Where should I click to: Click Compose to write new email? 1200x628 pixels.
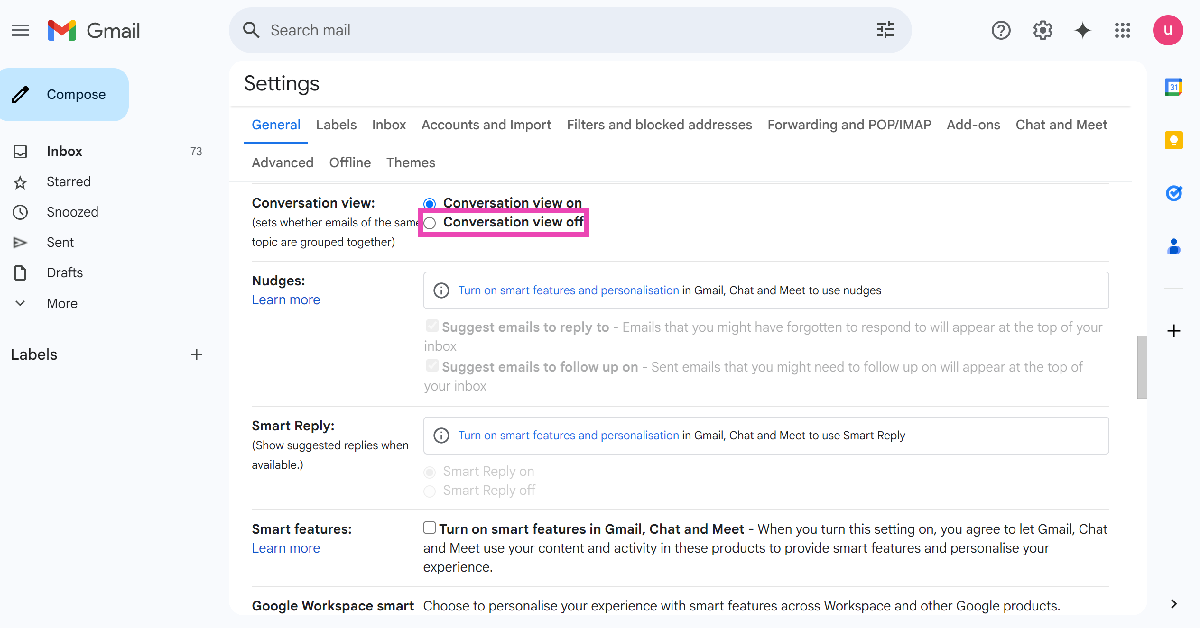pyautogui.click(x=65, y=95)
